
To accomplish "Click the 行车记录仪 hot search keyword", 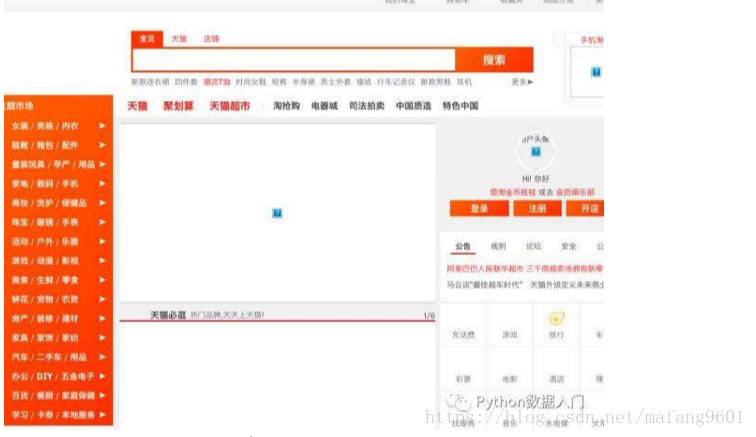I will coord(396,82).
